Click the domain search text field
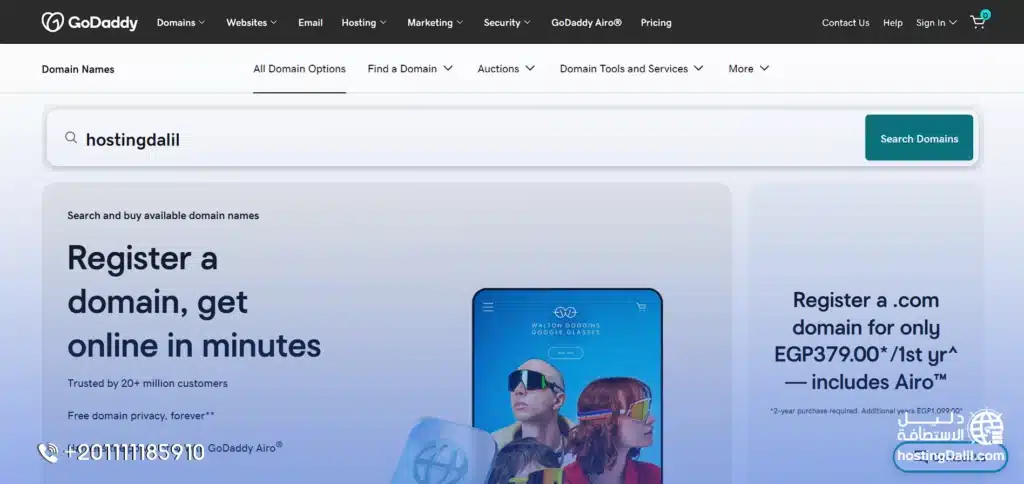The height and width of the screenshot is (484, 1024). (460, 139)
